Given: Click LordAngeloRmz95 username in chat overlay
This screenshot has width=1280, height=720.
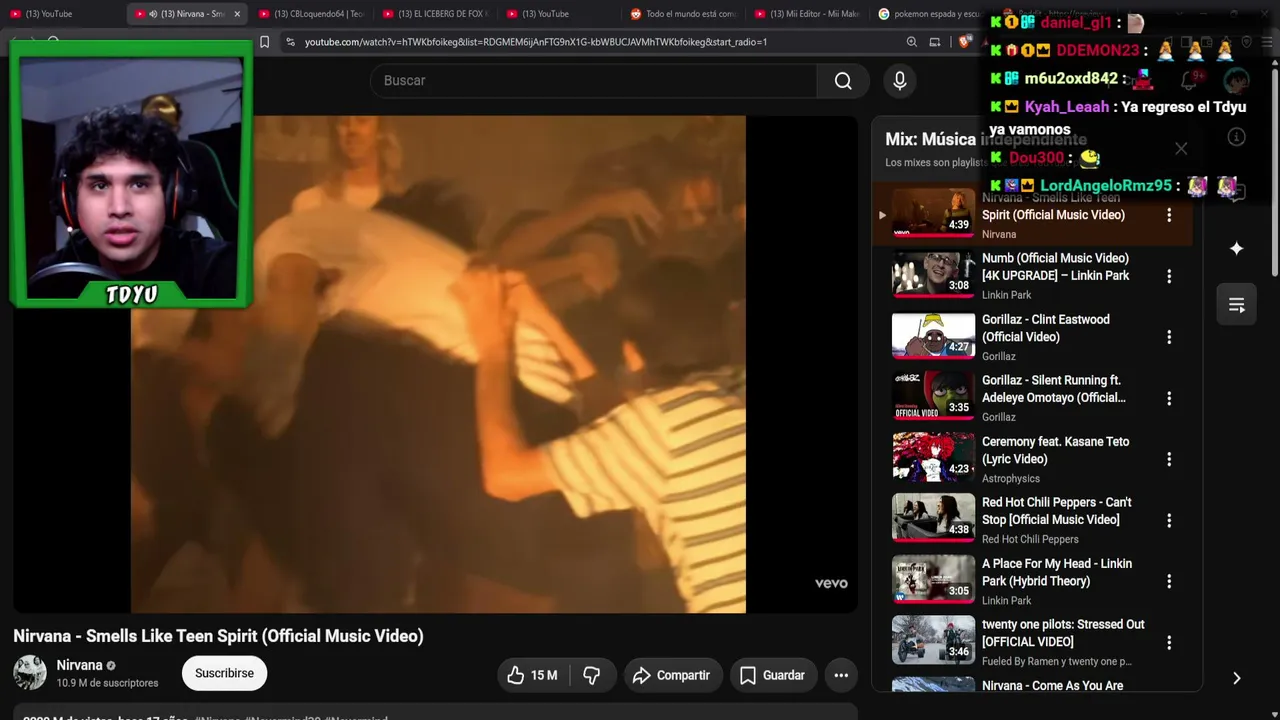Looking at the screenshot, I should click(x=1106, y=186).
